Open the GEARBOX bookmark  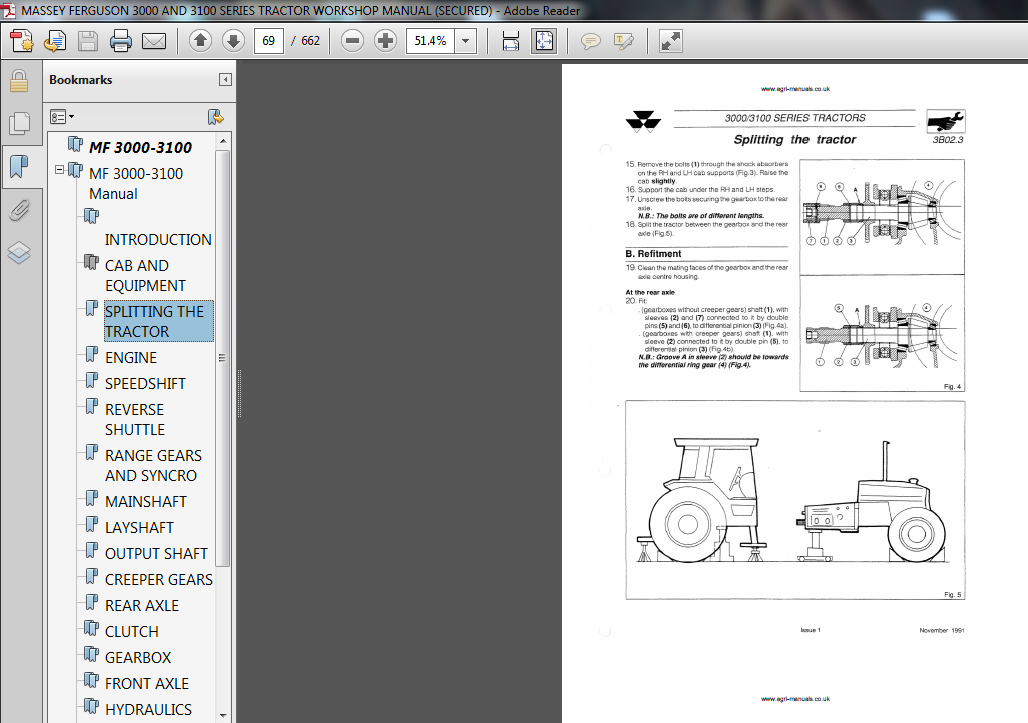coord(138,657)
